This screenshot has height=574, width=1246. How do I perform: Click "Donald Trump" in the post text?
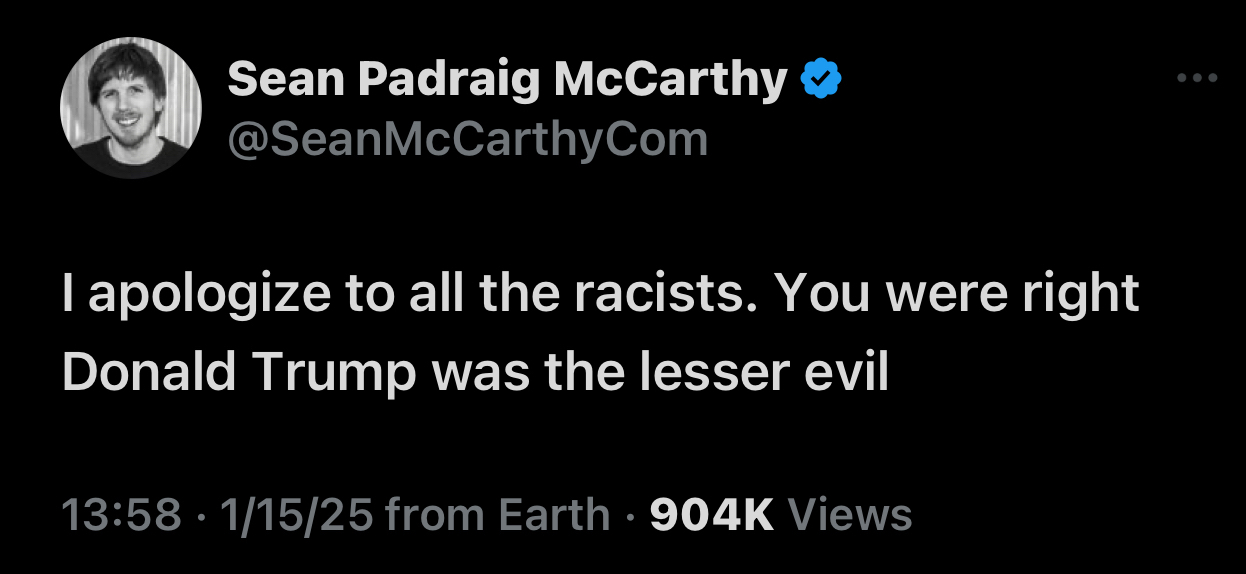[239, 372]
